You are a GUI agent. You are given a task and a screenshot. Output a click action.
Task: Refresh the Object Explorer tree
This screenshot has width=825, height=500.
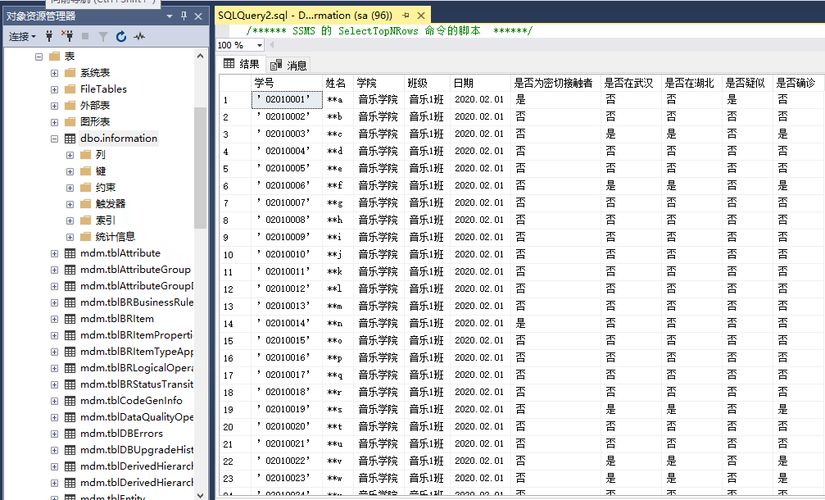pos(121,36)
